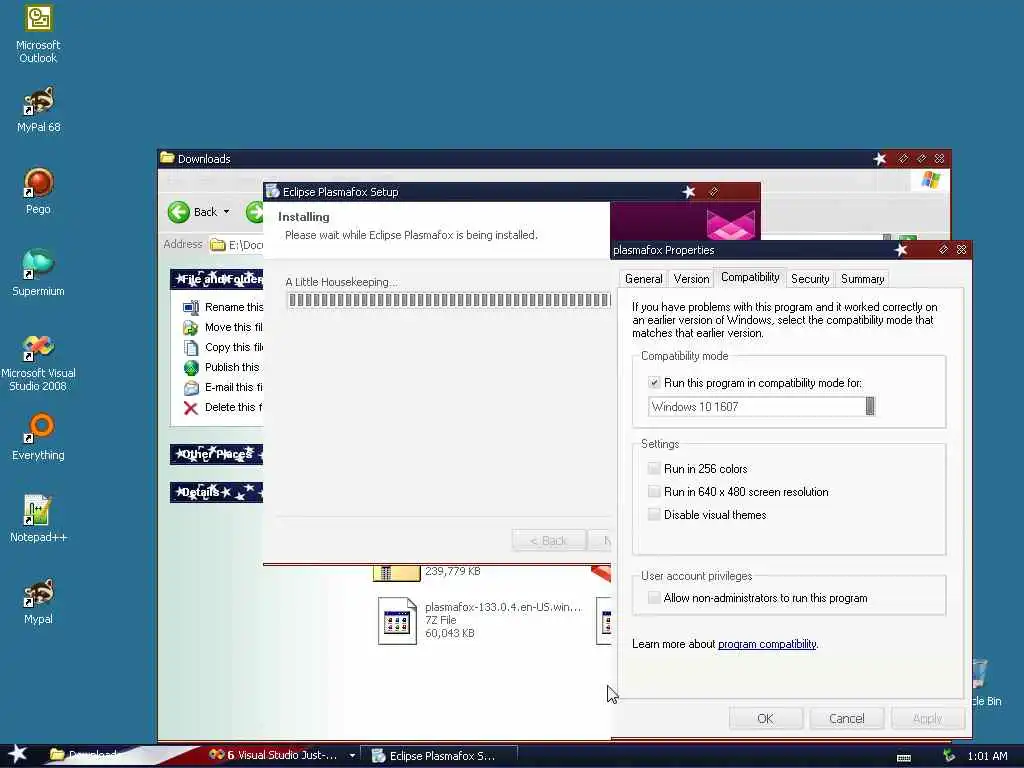Click the green Back arrow in Downloads window
The image size is (1024, 768).
(x=178, y=212)
